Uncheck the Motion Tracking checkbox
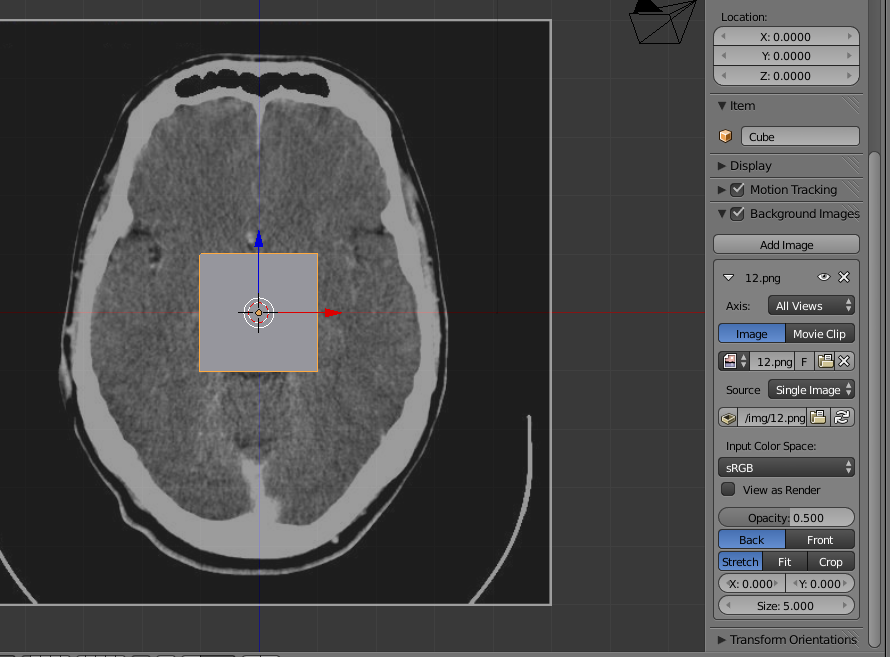Image resolution: width=890 pixels, height=657 pixels. coord(738,189)
